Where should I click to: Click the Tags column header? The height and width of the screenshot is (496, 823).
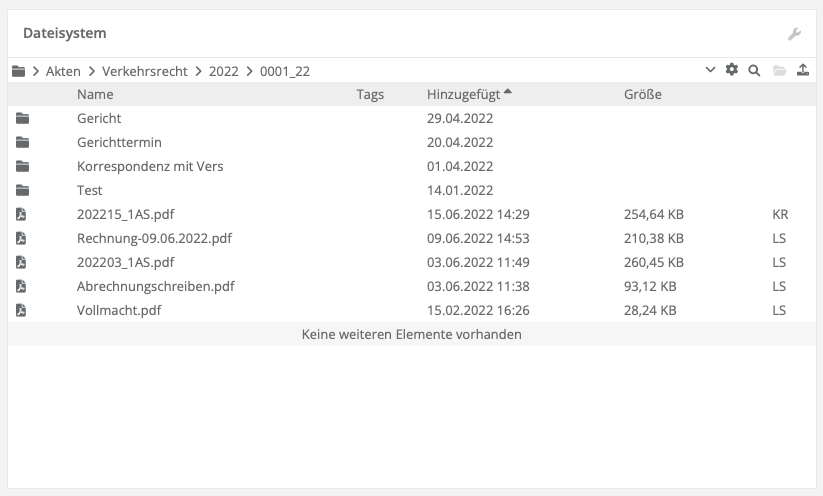coord(370,94)
